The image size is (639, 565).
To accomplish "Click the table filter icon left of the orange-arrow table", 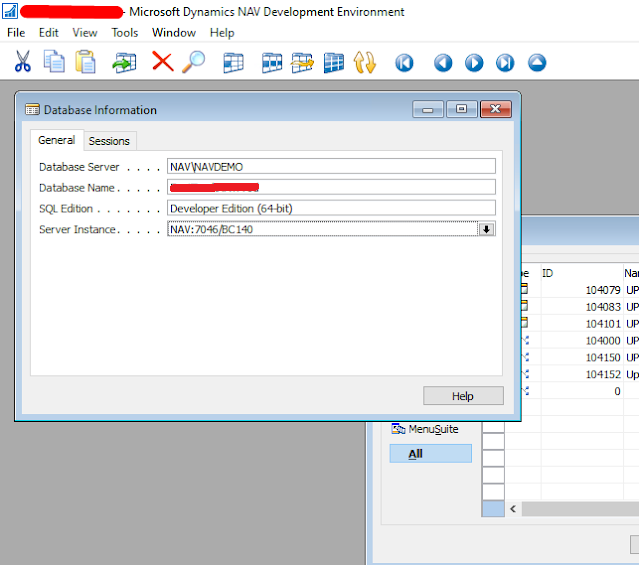I will pyautogui.click(x=272, y=63).
